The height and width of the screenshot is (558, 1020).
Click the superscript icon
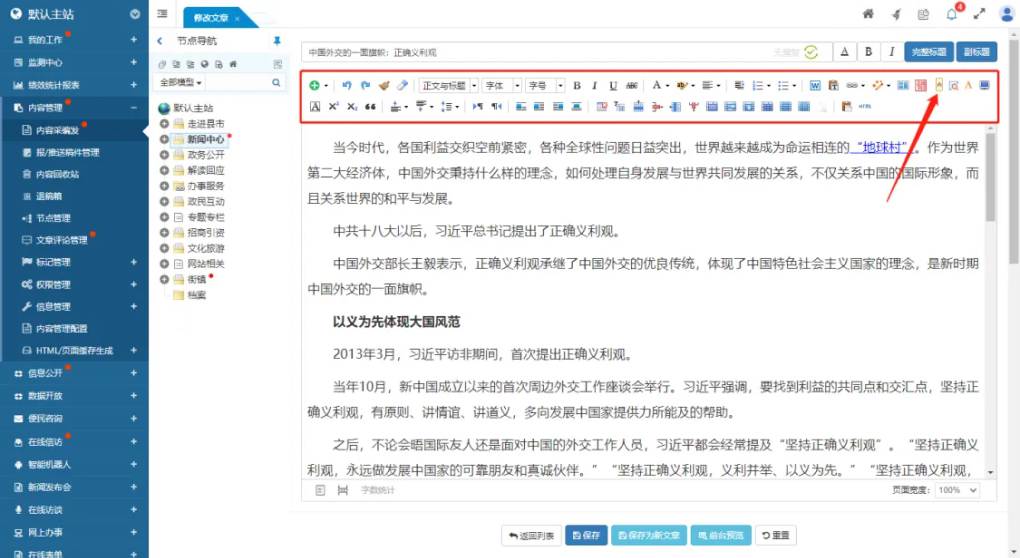tap(334, 106)
